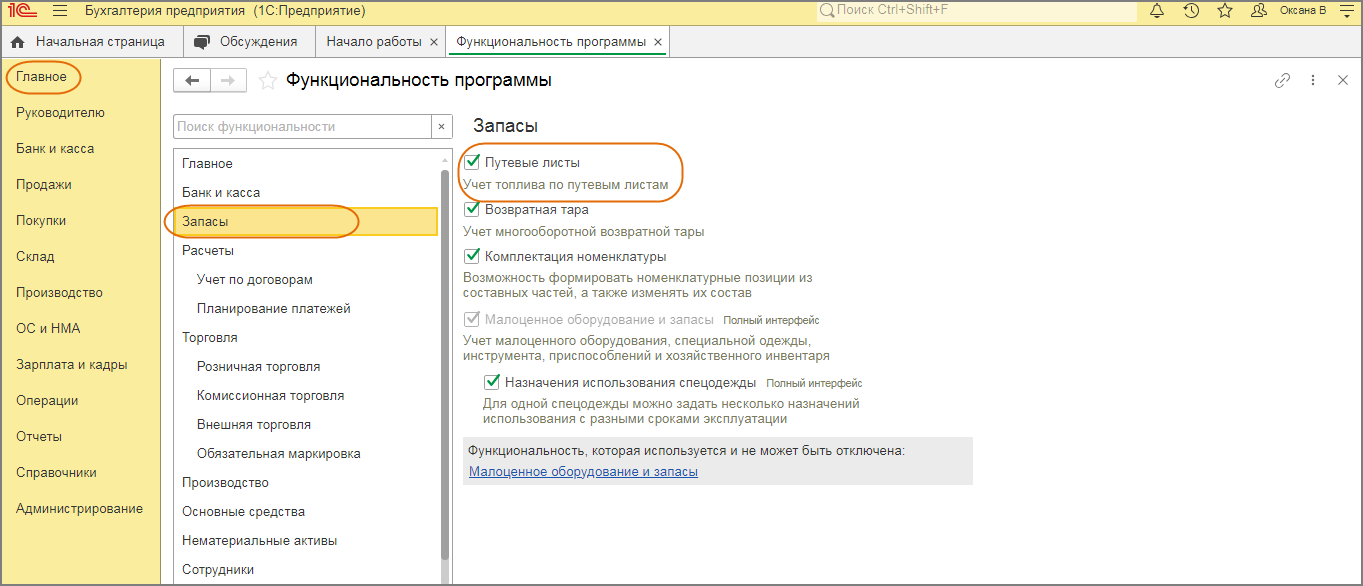Open the history clock icon
Image resolution: width=1363 pixels, height=586 pixels.
point(1191,11)
